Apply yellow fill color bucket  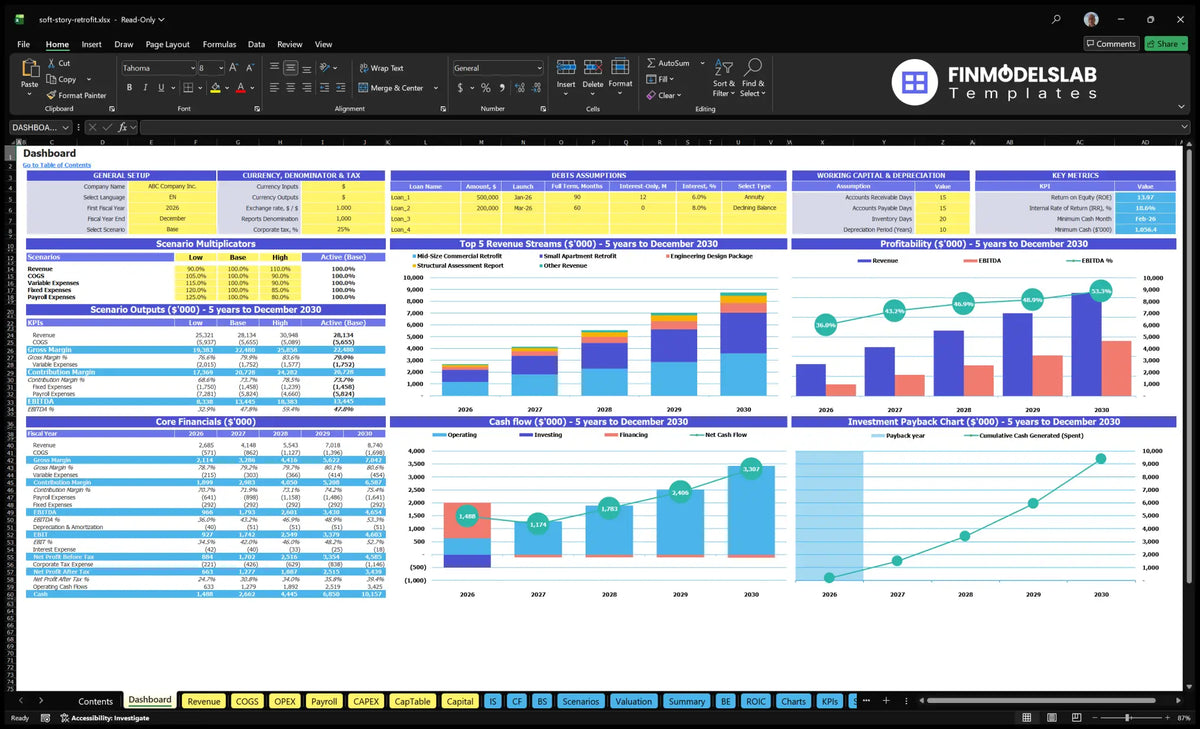pos(215,88)
